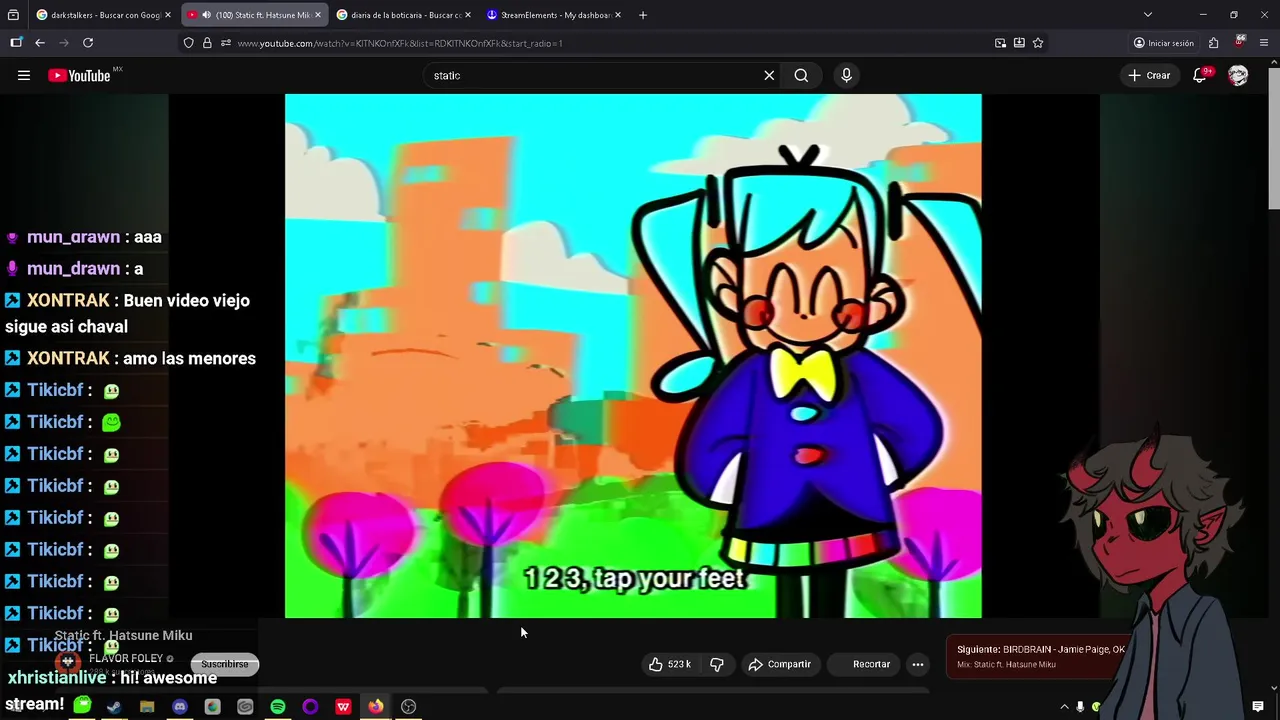Viewport: 1280px width, 720px height.
Task: Open the YouTube notifications bell
Action: (x=1200, y=75)
